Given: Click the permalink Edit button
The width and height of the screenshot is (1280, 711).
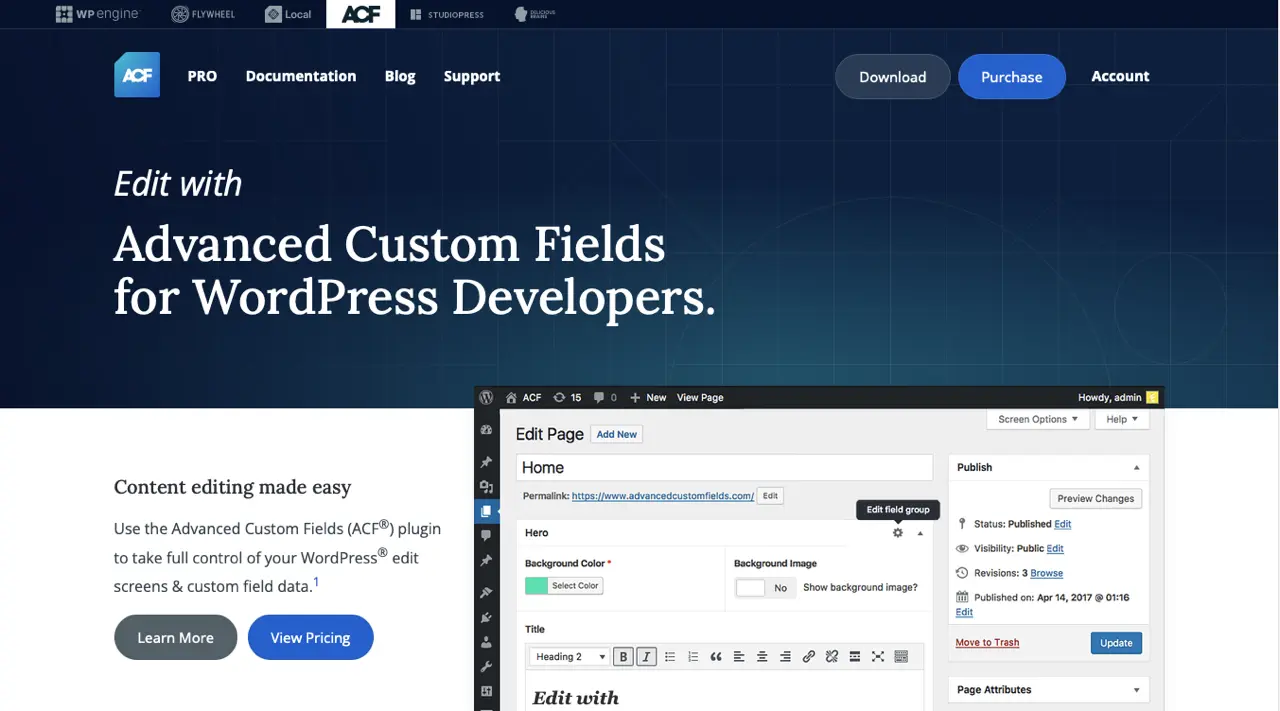Looking at the screenshot, I should 770,496.
